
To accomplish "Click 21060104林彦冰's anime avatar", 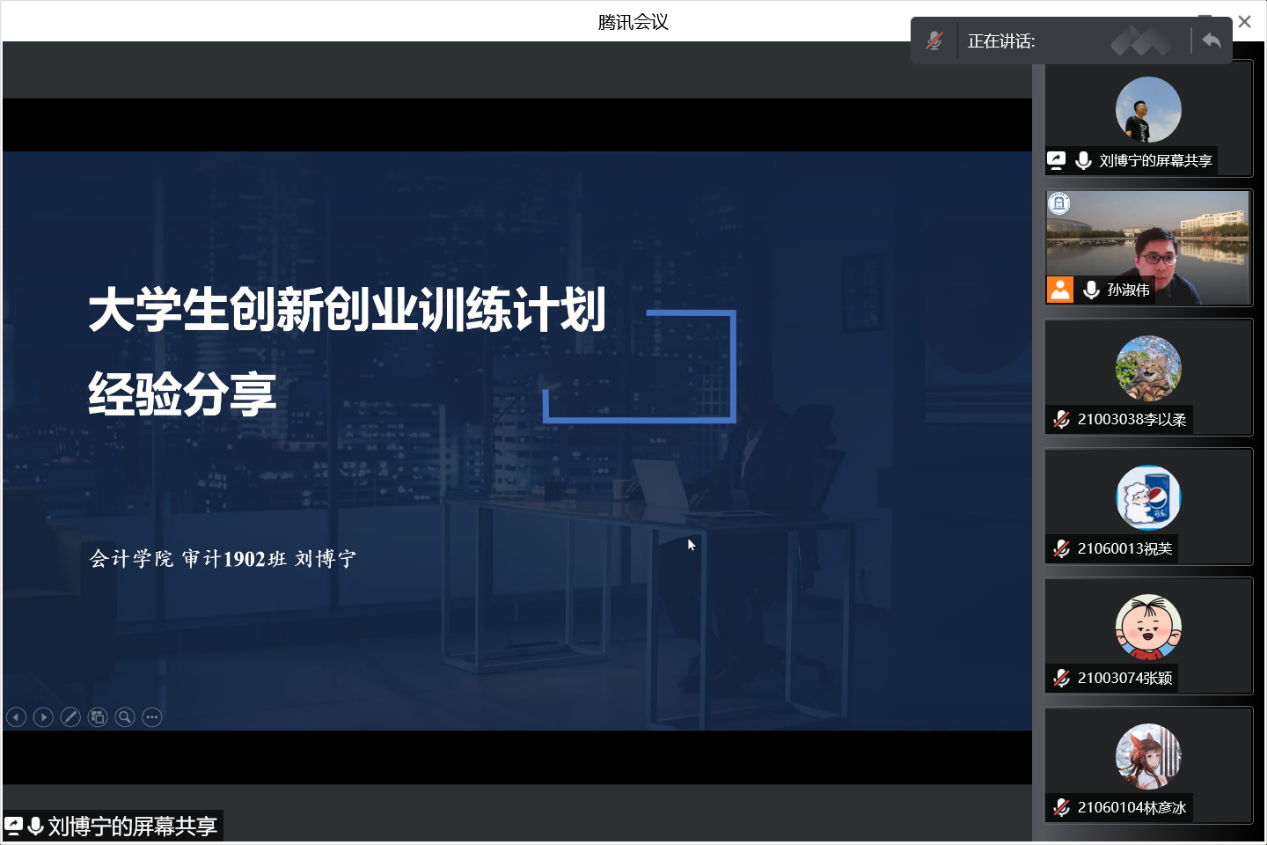I will pyautogui.click(x=1148, y=756).
